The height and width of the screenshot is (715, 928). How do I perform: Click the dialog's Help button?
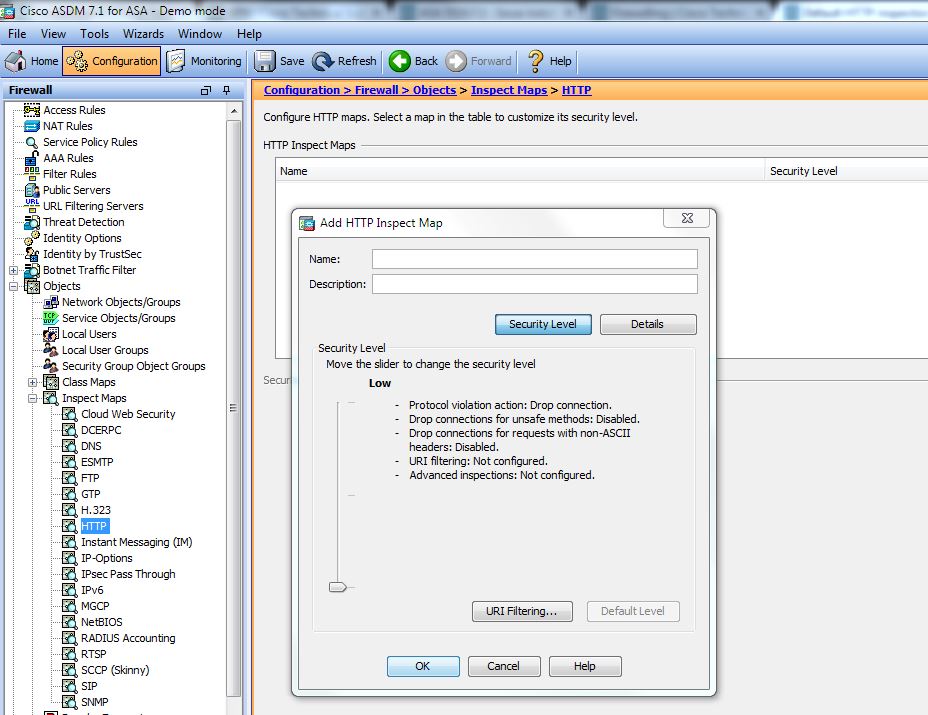coord(585,666)
